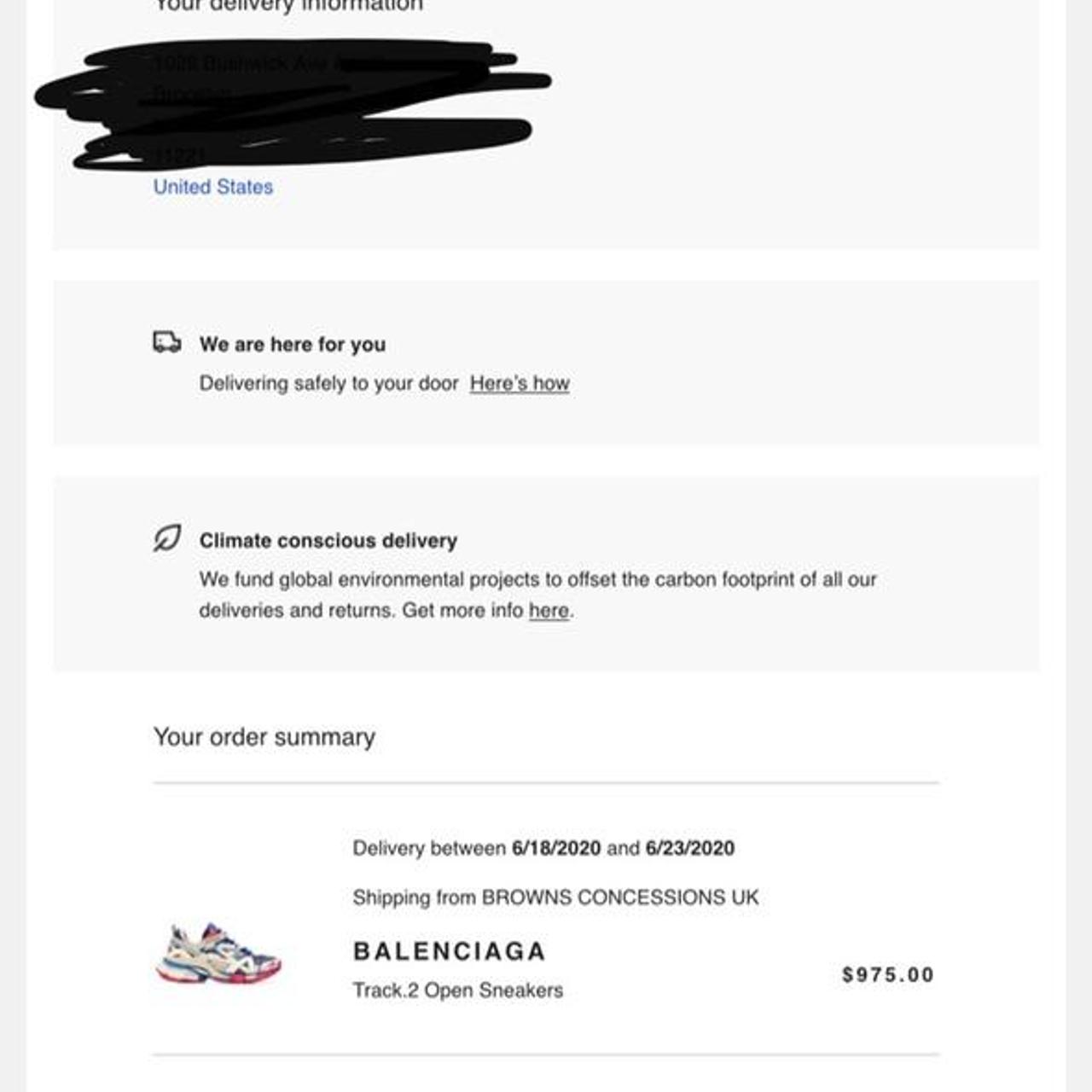Open the "Here's how" safe delivery link

[x=520, y=384]
